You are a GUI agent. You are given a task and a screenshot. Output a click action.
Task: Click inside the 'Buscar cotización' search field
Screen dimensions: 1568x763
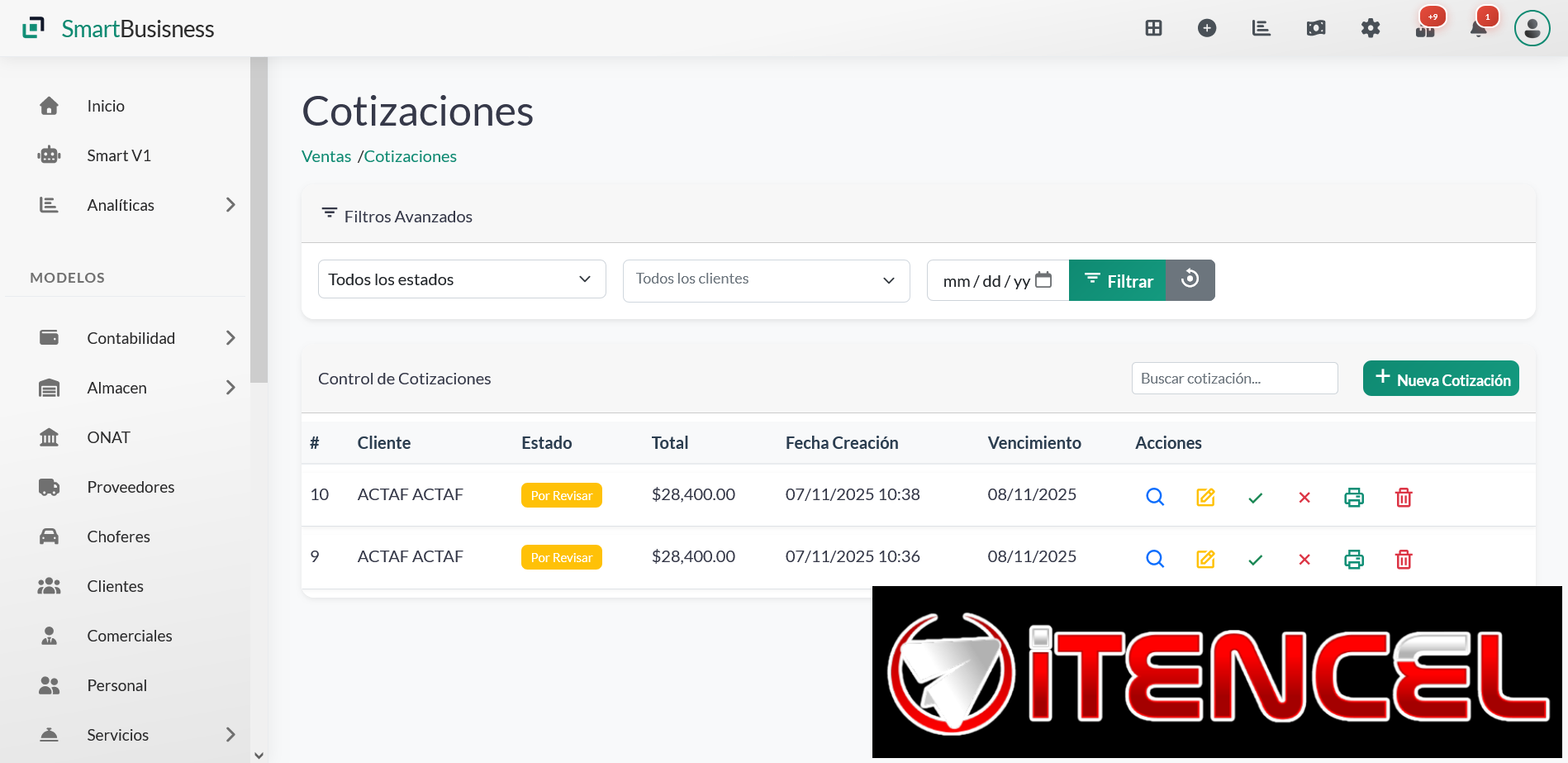tap(1234, 378)
